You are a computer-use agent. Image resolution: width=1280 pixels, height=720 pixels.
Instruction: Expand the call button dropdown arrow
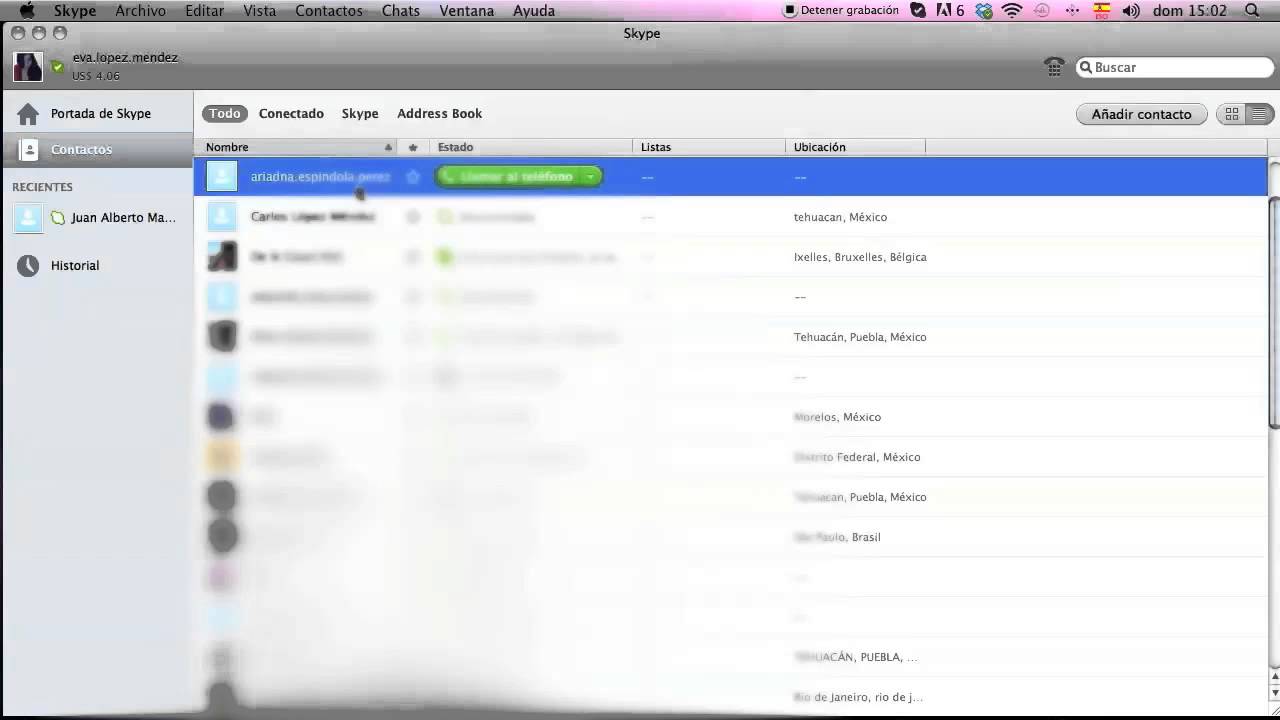[591, 177]
